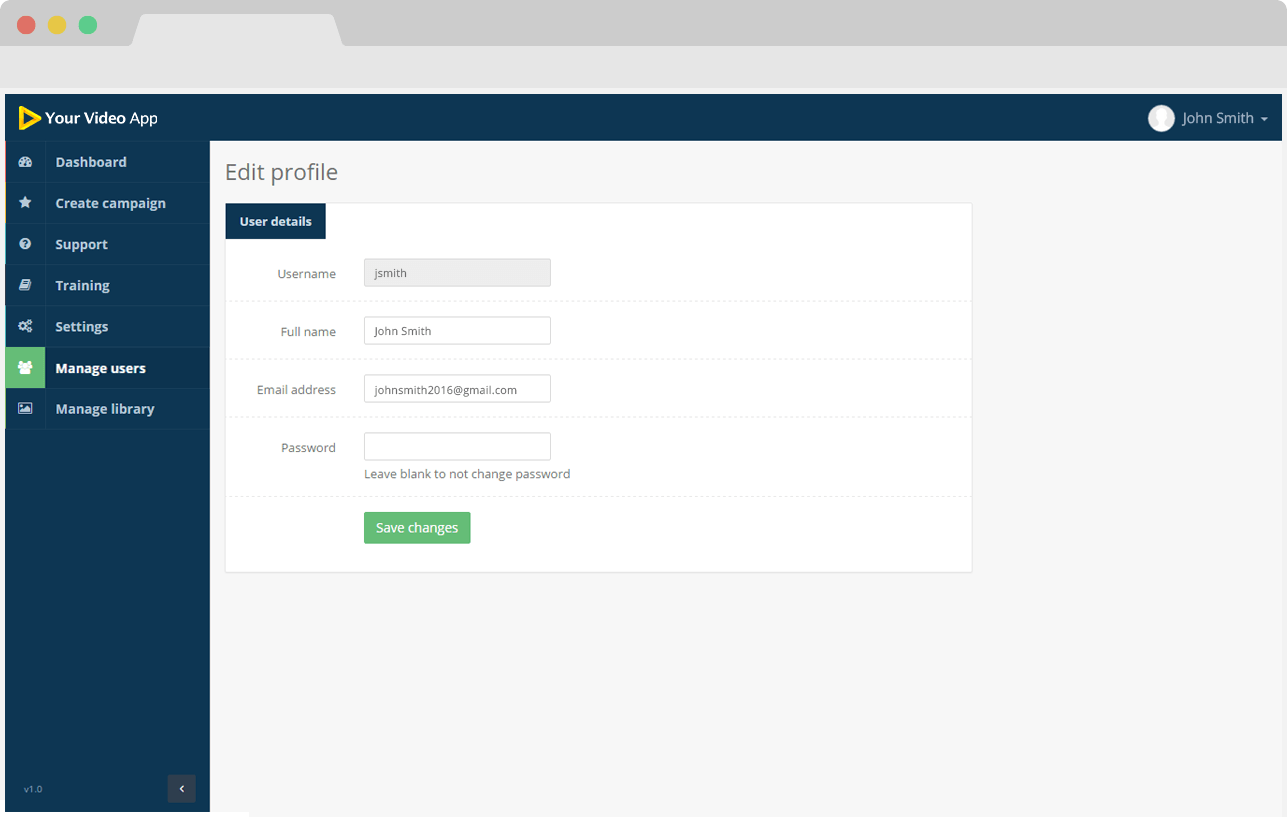Click the book icon beside Training
Image resolution: width=1287 pixels, height=817 pixels.
click(x=26, y=285)
